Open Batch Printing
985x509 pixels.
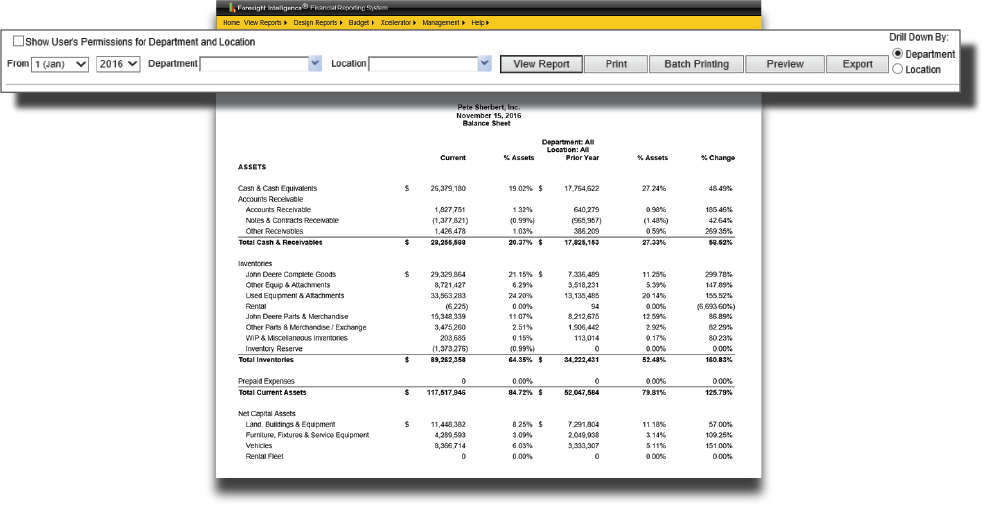[697, 64]
